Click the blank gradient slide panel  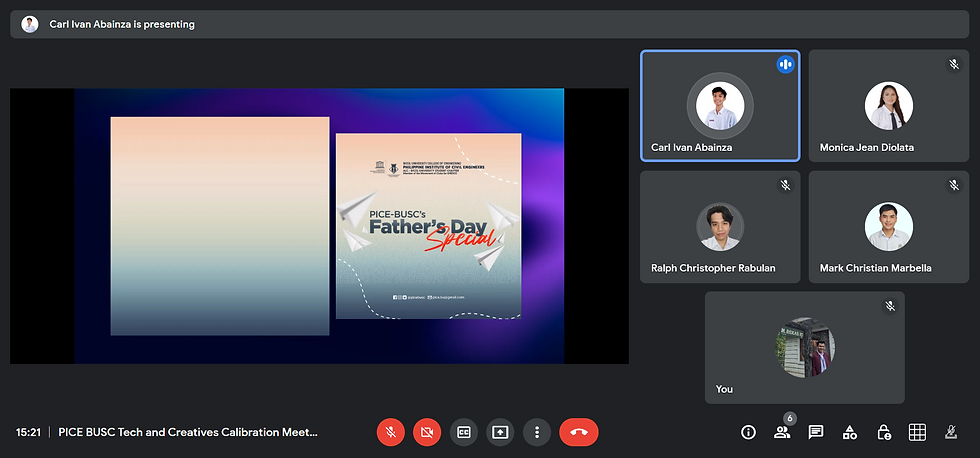point(220,226)
